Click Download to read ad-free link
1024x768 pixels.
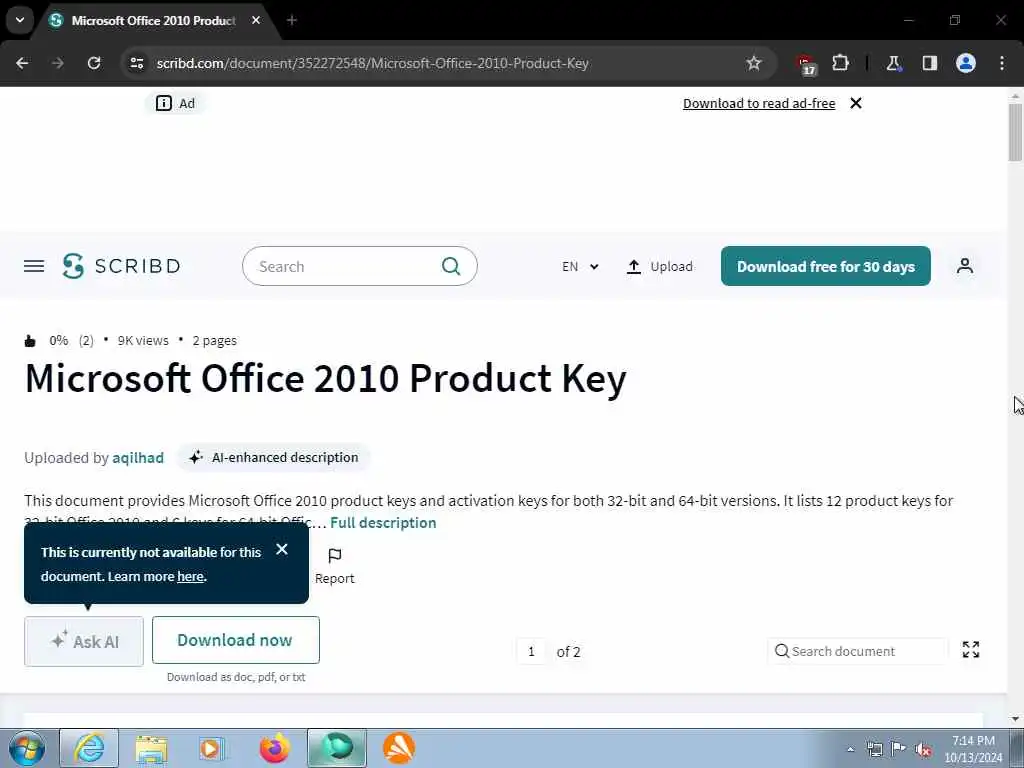click(x=759, y=103)
